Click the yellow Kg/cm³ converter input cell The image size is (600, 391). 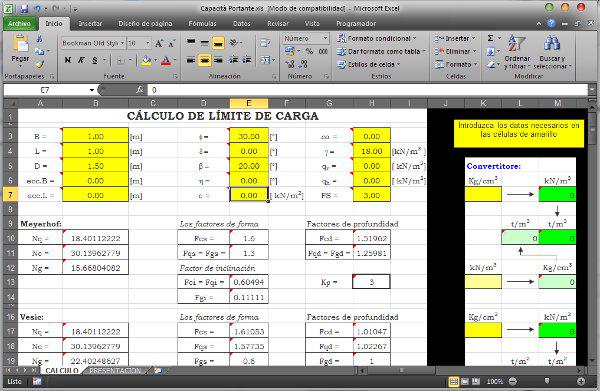(x=483, y=195)
